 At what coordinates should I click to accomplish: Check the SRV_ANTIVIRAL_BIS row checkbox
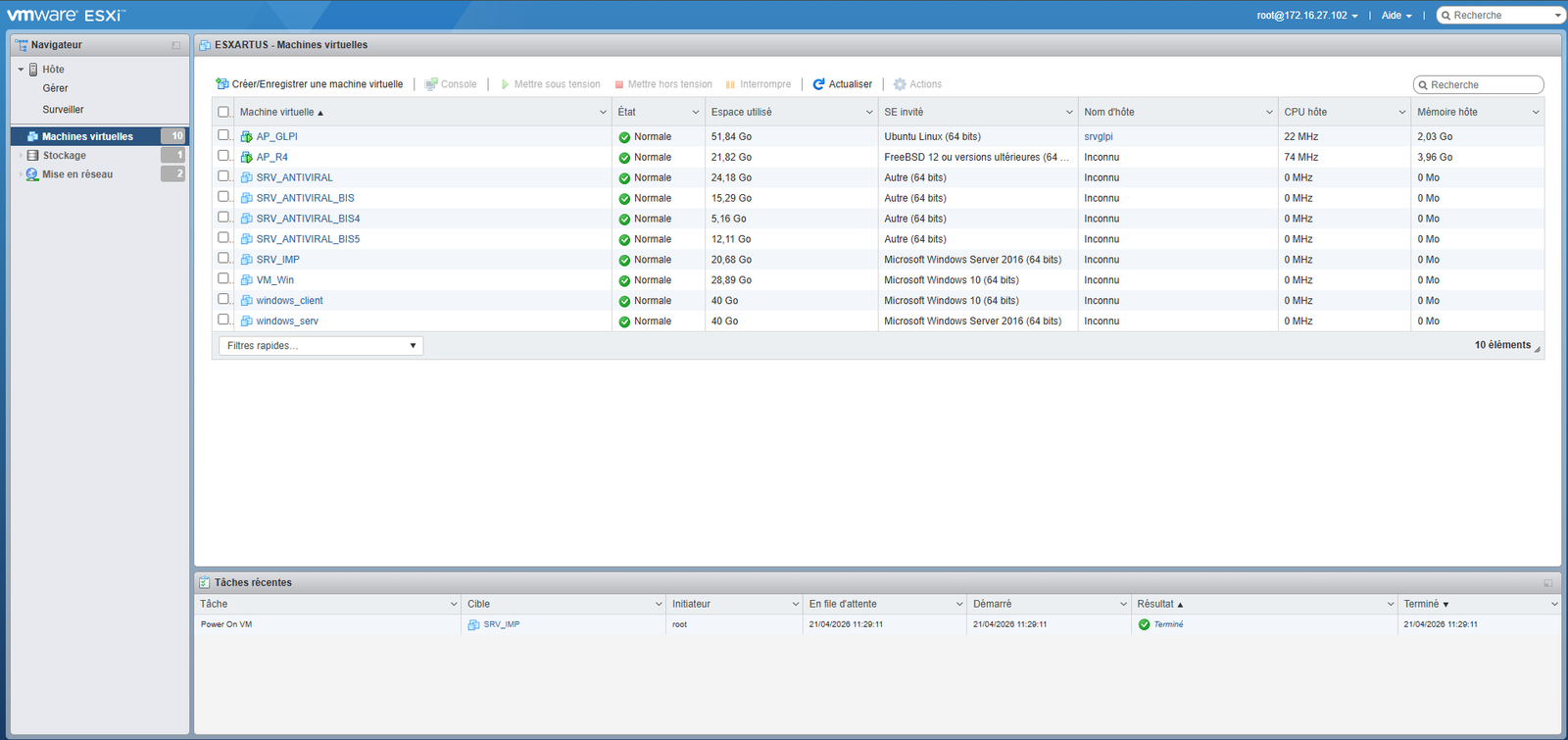click(223, 197)
